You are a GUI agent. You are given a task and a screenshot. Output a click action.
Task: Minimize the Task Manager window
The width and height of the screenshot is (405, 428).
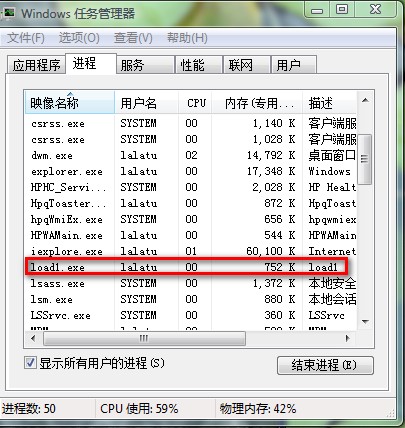point(317,10)
